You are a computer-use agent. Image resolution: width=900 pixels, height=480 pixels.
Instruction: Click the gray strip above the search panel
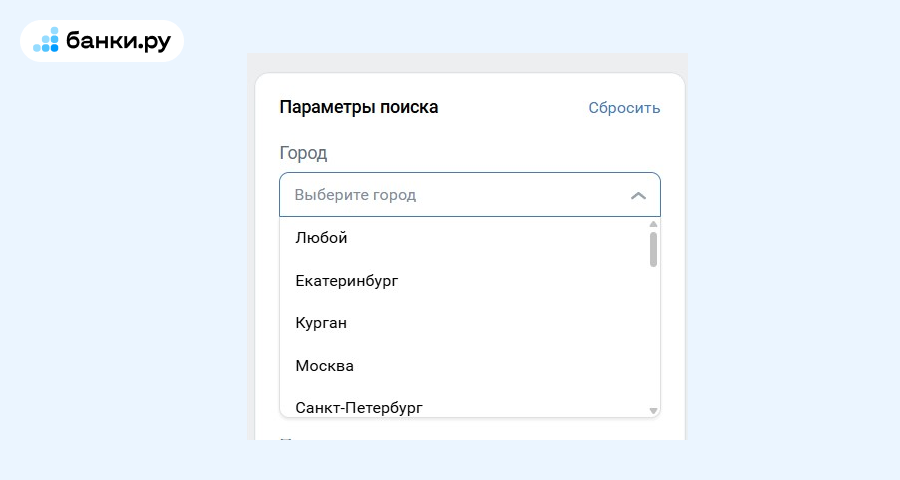(x=467, y=62)
